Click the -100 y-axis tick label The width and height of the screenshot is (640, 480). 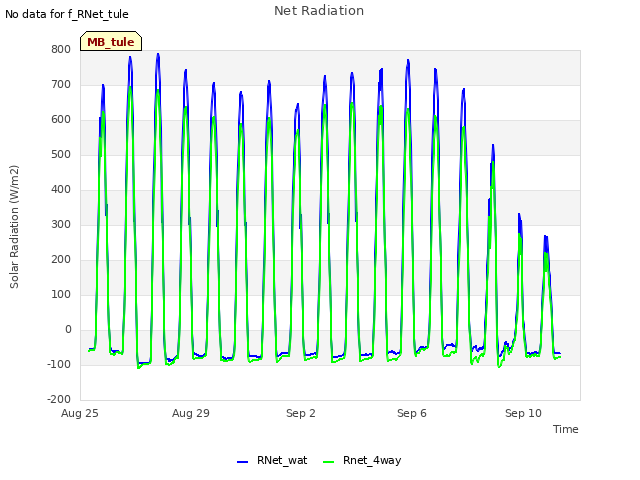tap(59, 364)
